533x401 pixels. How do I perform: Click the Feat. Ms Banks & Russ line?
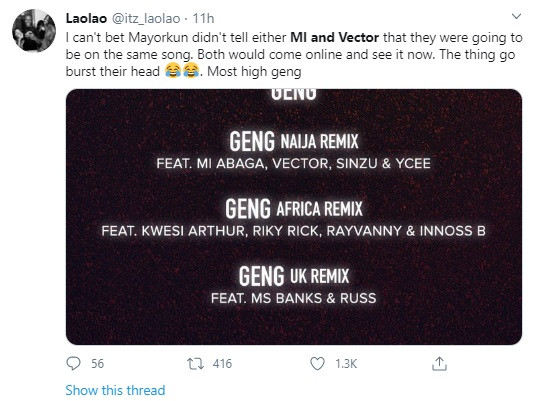(x=294, y=298)
